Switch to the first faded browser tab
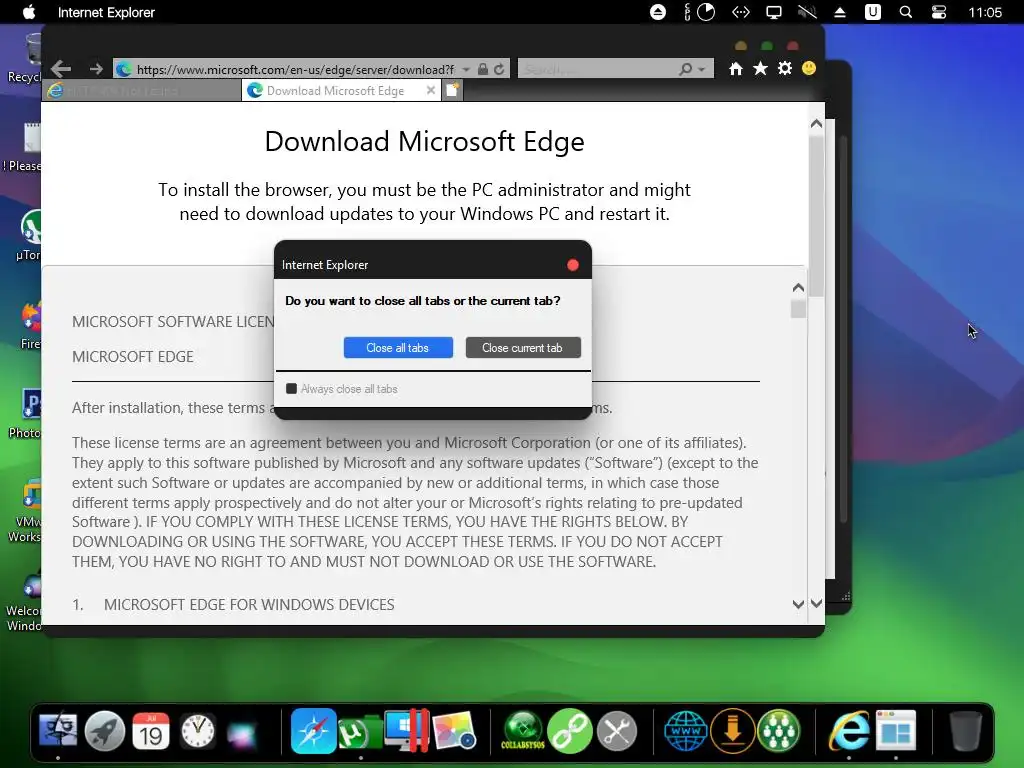 click(141, 91)
